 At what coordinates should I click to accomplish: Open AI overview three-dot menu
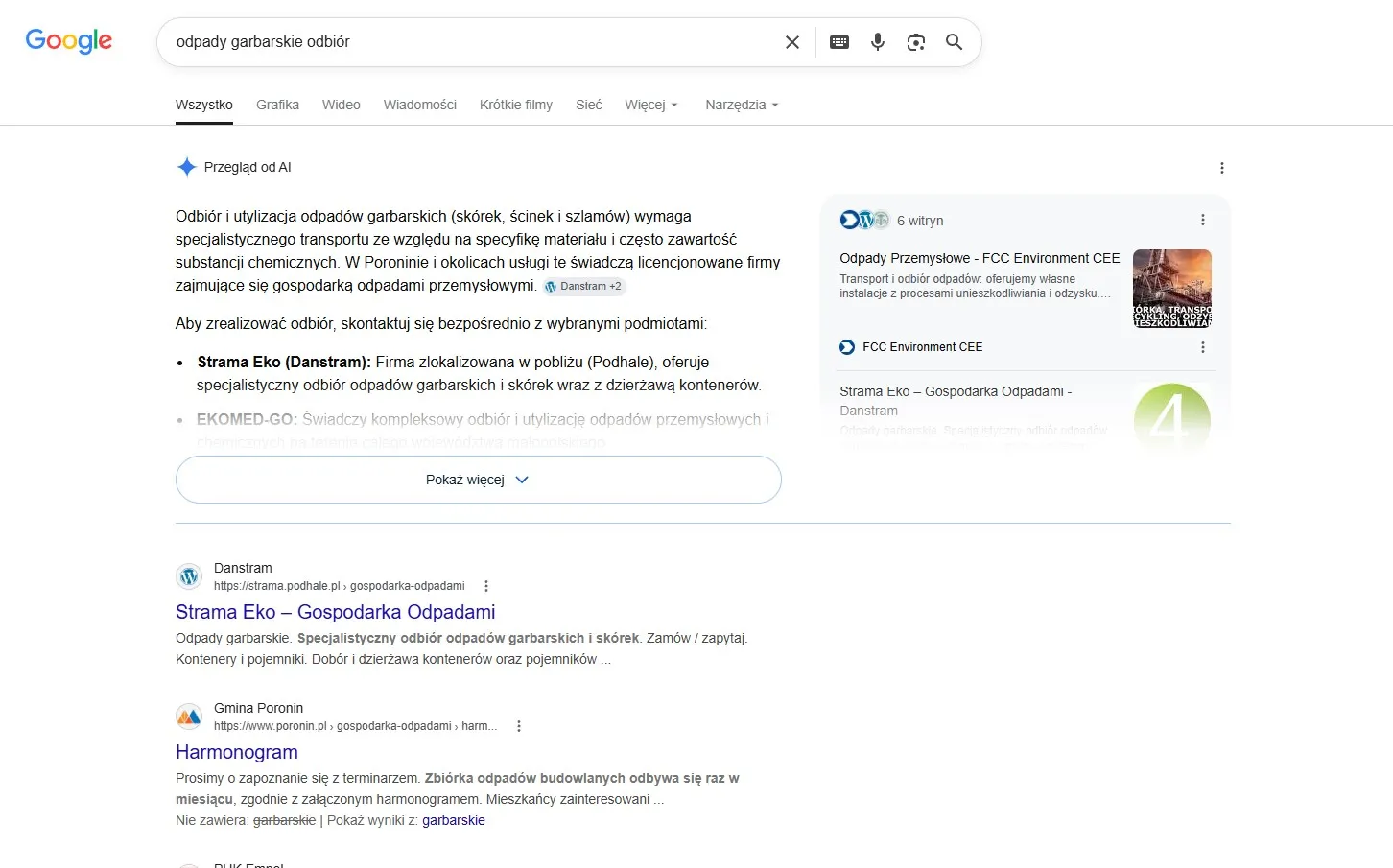[1222, 168]
